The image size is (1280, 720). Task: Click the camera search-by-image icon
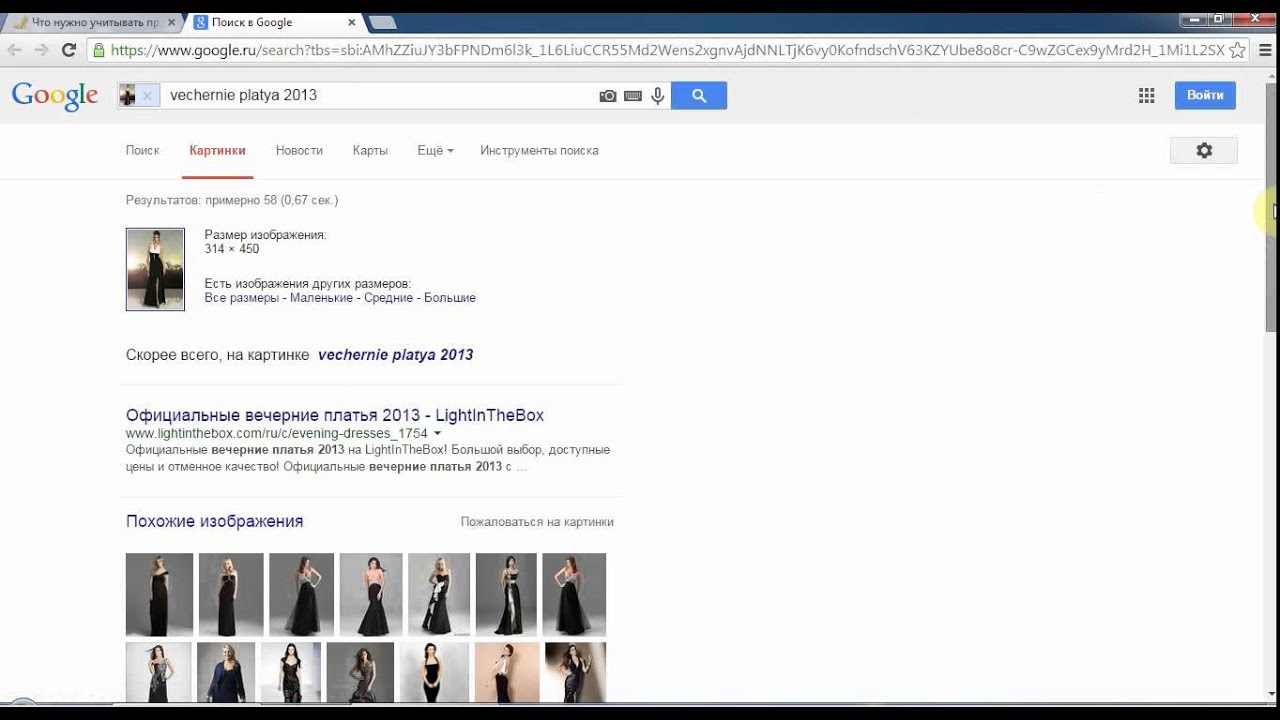point(607,96)
